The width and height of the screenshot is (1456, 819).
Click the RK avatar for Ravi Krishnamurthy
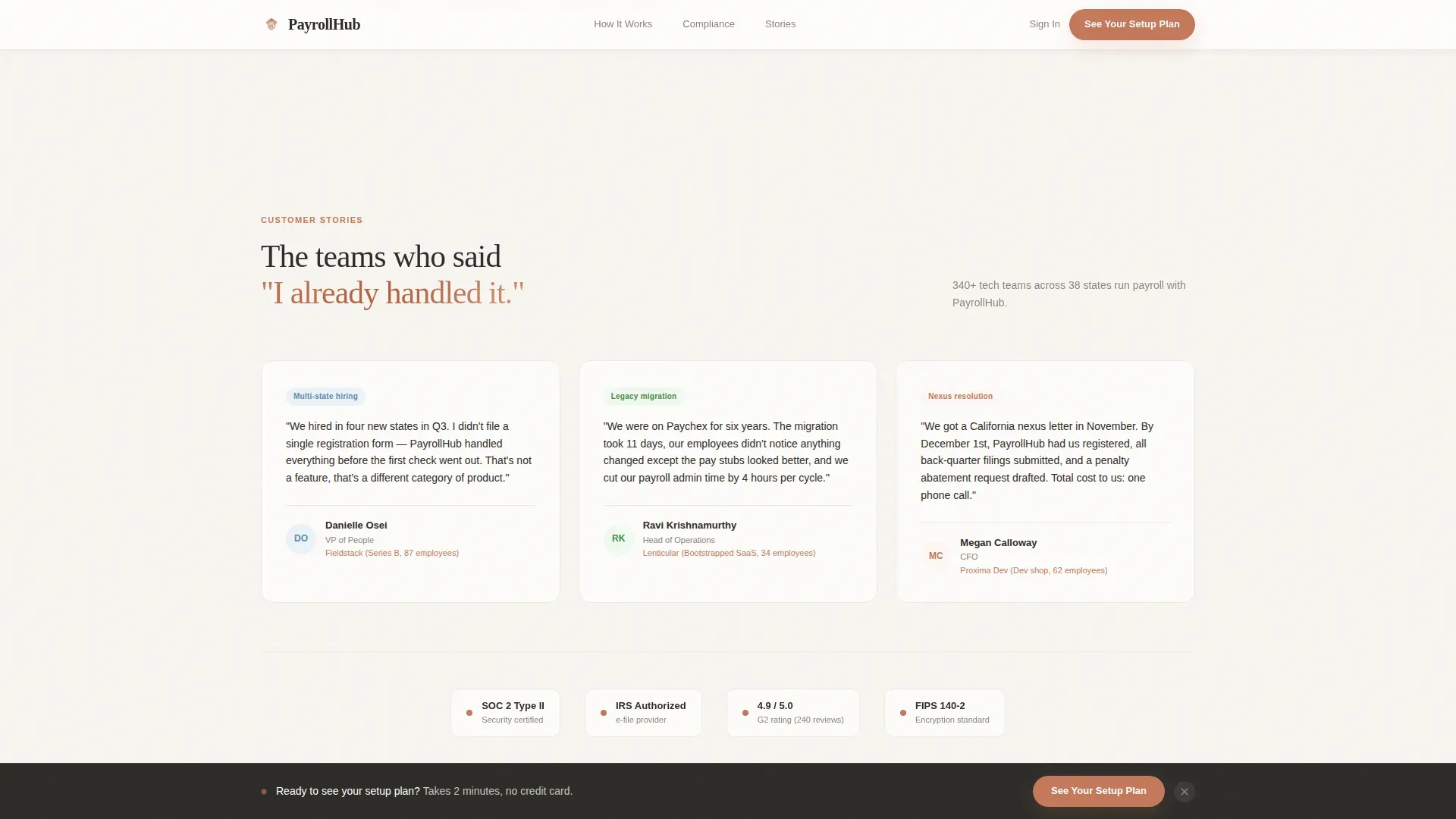(x=619, y=538)
